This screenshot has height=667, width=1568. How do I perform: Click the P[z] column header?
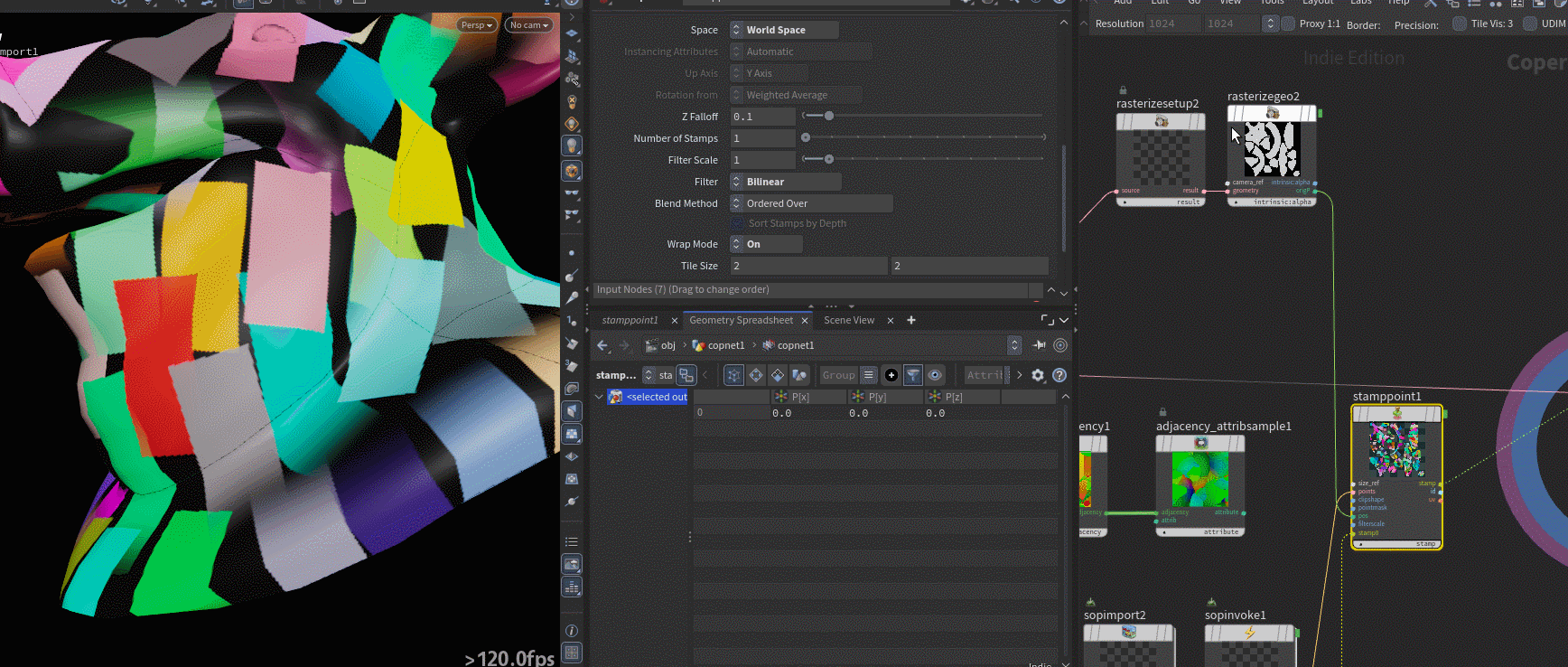point(962,397)
